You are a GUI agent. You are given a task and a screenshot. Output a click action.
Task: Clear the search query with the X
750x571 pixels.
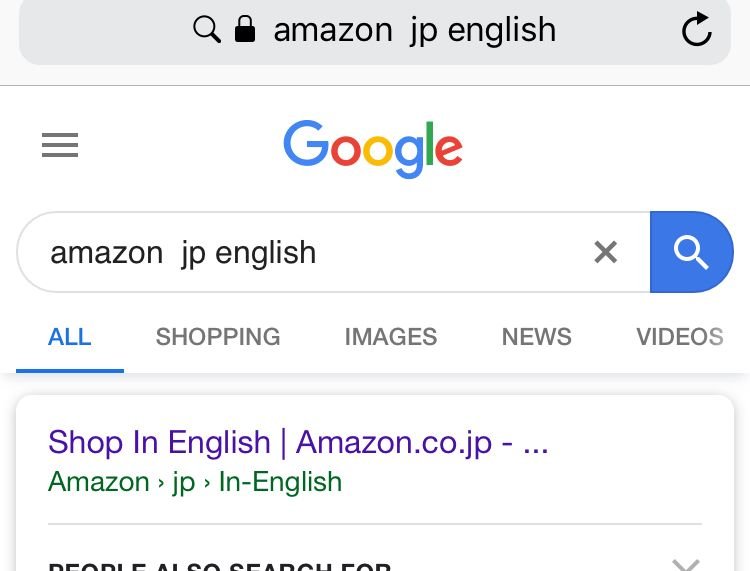coord(606,252)
